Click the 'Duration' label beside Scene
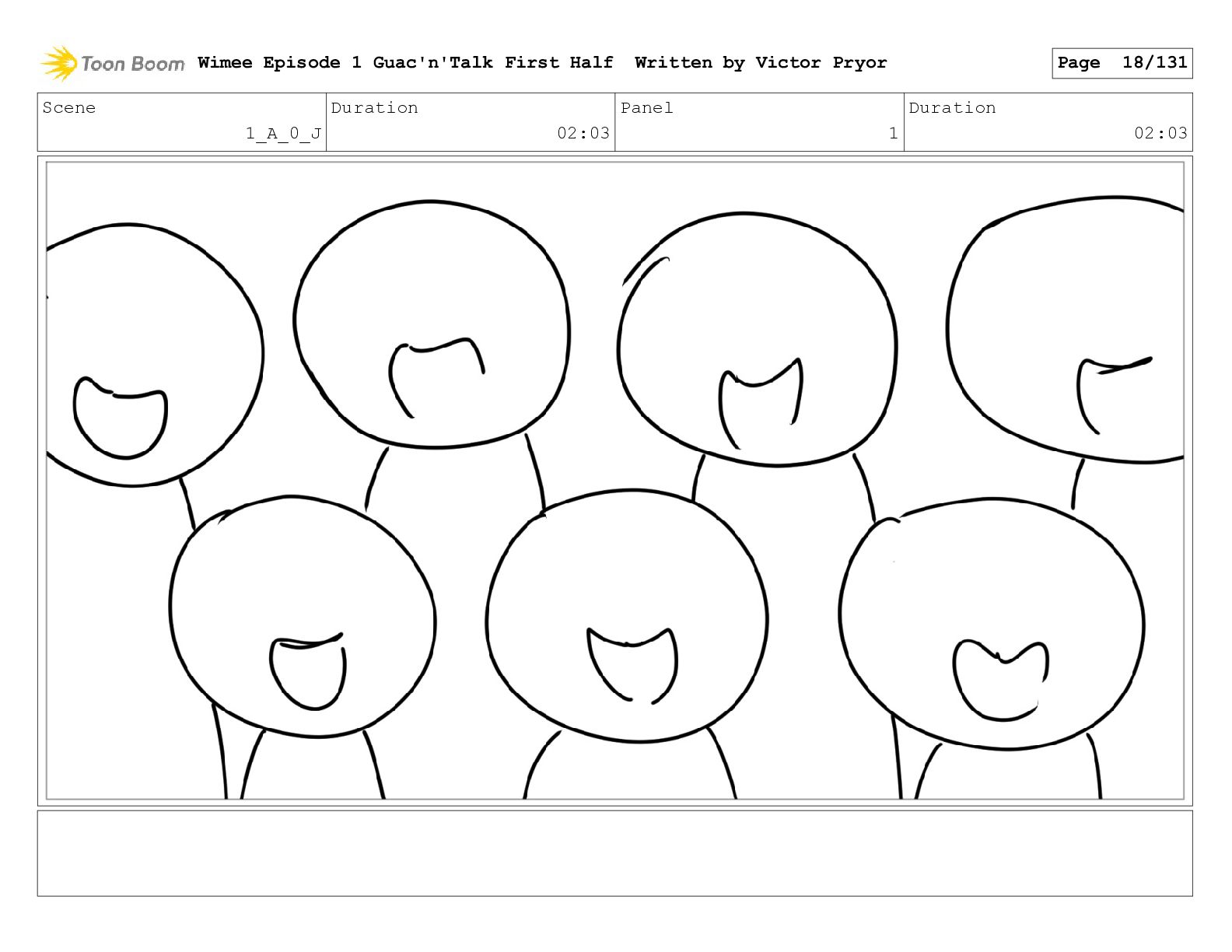This screenshot has width=1232, height=952. pyautogui.click(x=374, y=108)
